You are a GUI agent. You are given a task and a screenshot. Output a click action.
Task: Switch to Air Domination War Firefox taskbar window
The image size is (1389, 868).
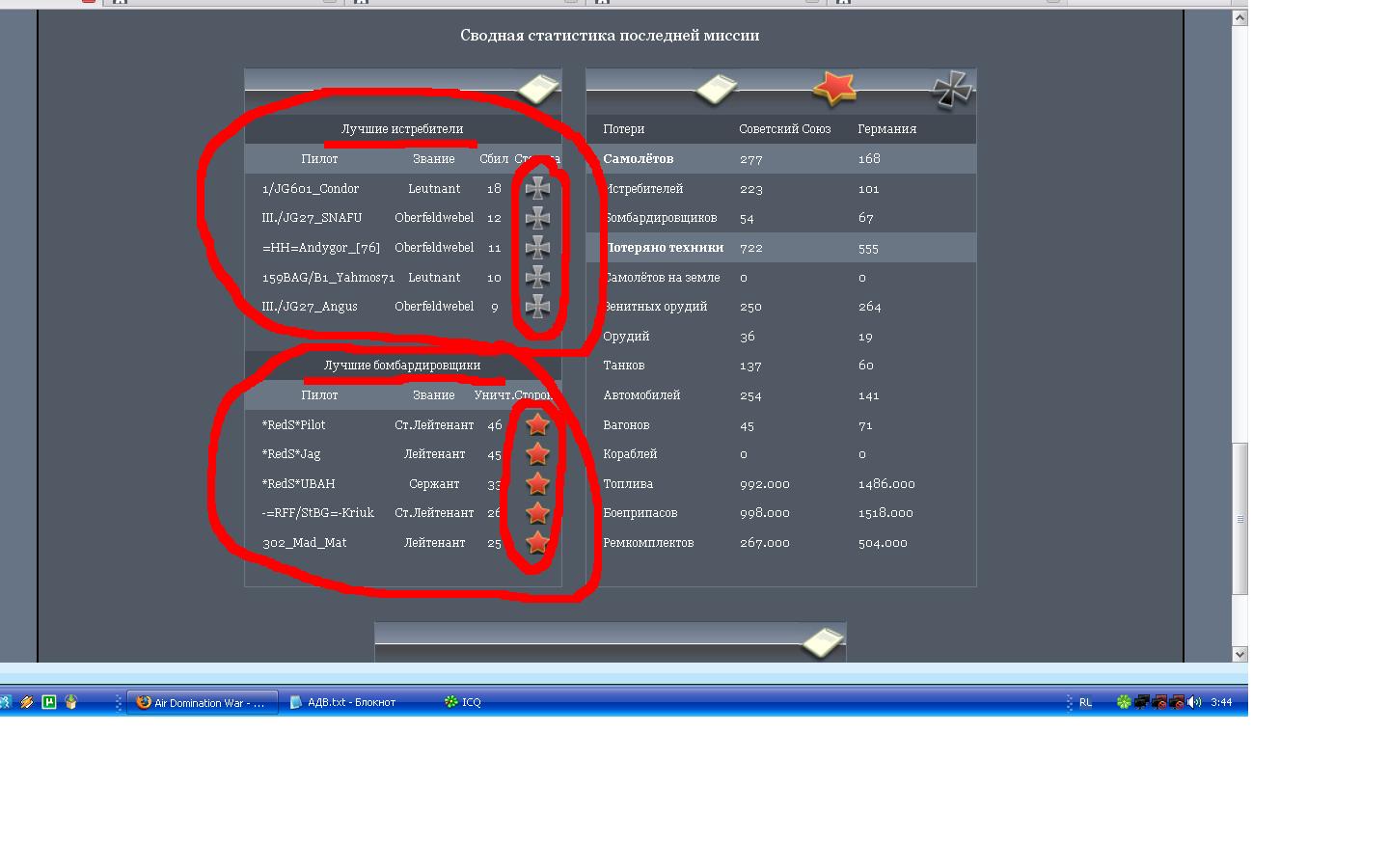click(203, 702)
